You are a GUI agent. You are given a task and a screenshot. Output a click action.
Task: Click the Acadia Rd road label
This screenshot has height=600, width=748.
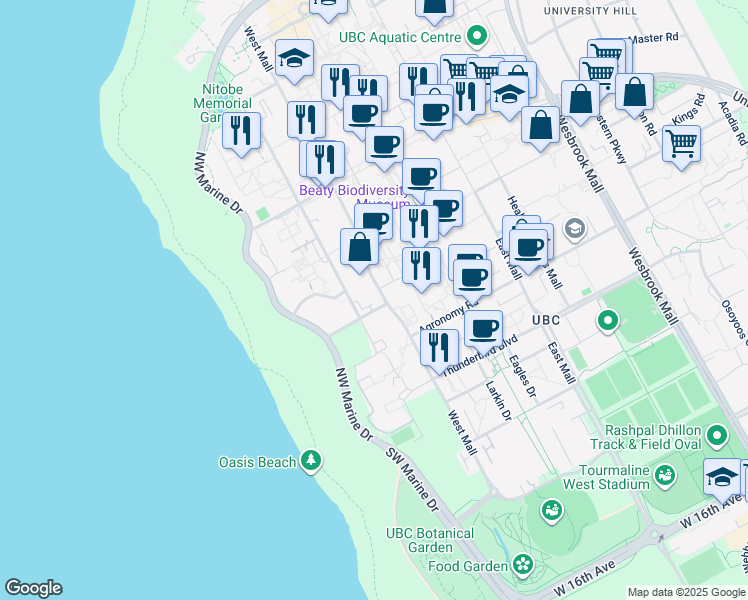(x=733, y=124)
